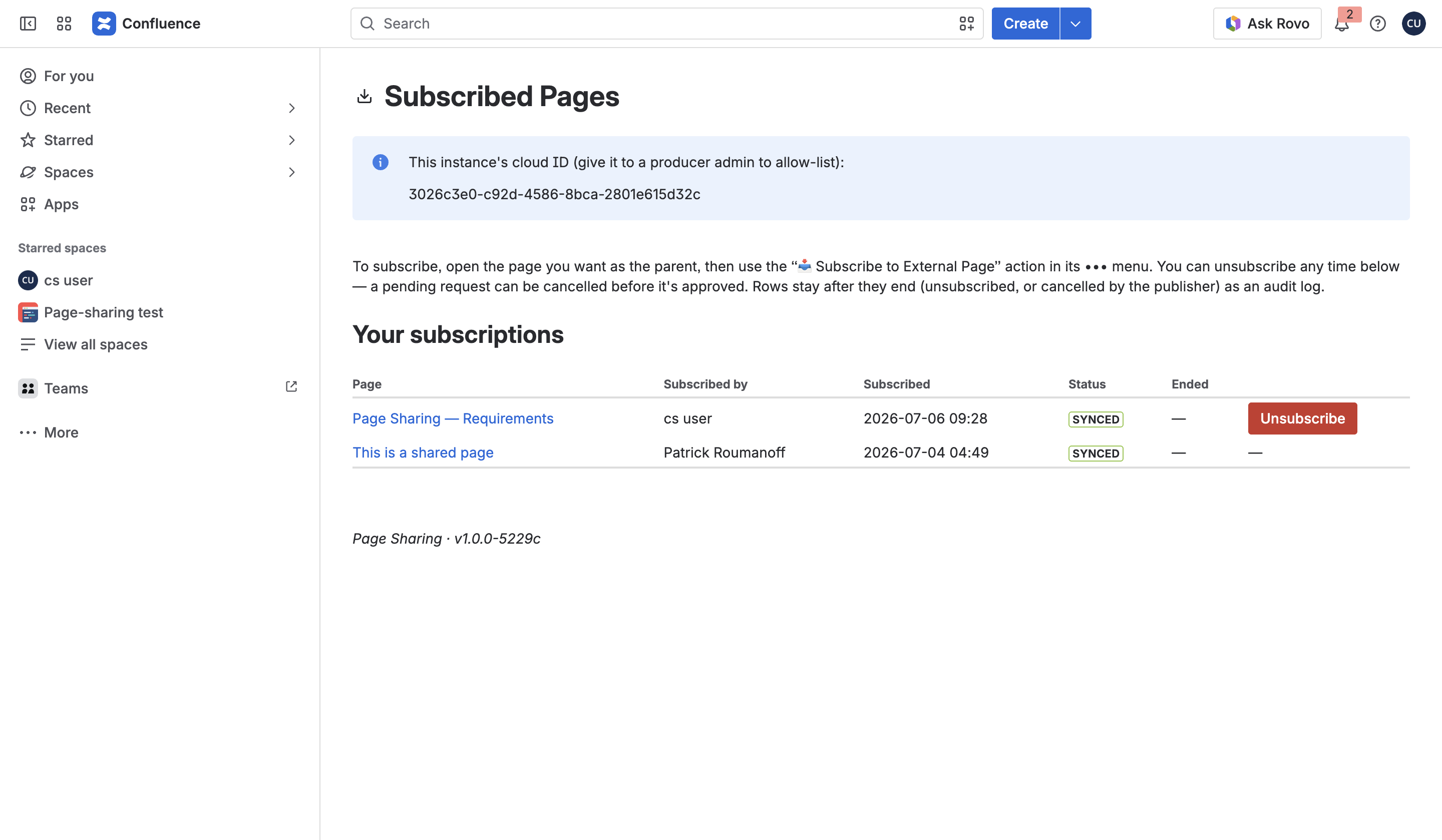Click the info icon in cloud ID banner
The height and width of the screenshot is (840, 1442).
pyautogui.click(x=381, y=162)
